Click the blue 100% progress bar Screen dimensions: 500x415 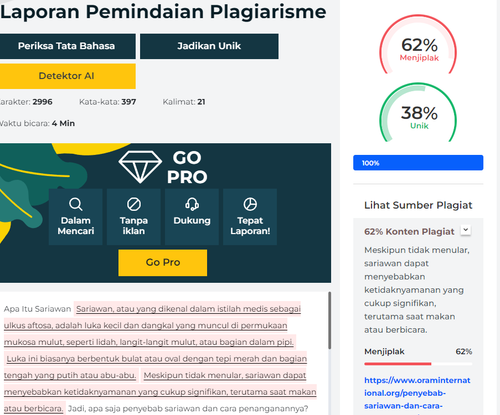point(418,163)
